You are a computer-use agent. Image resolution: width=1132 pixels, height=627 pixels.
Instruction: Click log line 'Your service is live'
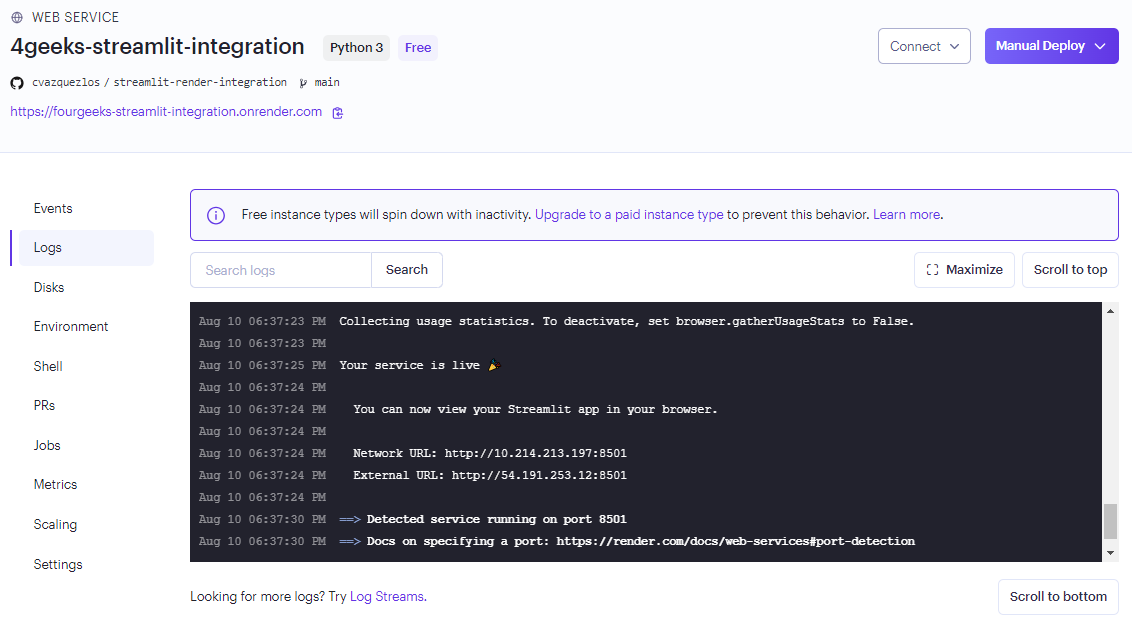(x=420, y=366)
